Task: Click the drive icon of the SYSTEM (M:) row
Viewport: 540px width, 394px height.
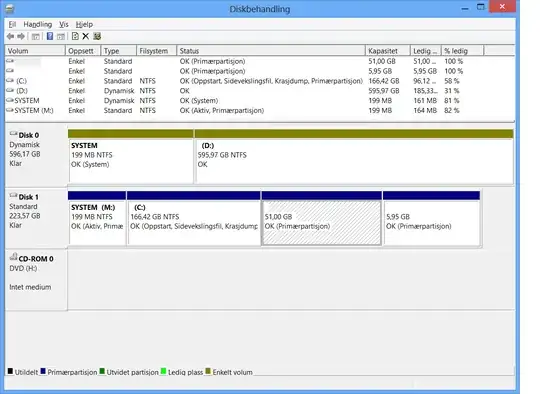Action: point(10,110)
